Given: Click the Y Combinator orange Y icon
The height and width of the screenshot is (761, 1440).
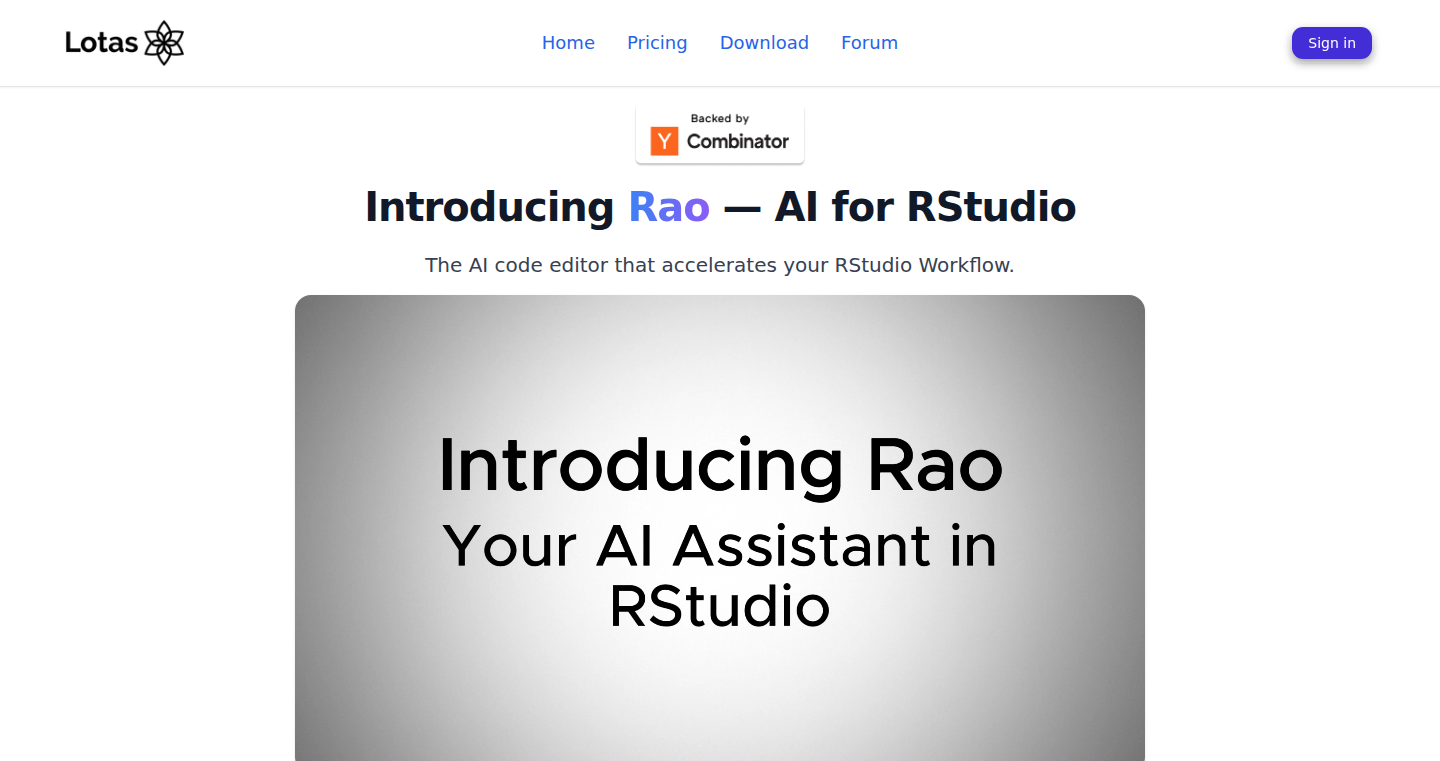Looking at the screenshot, I should pos(664,141).
